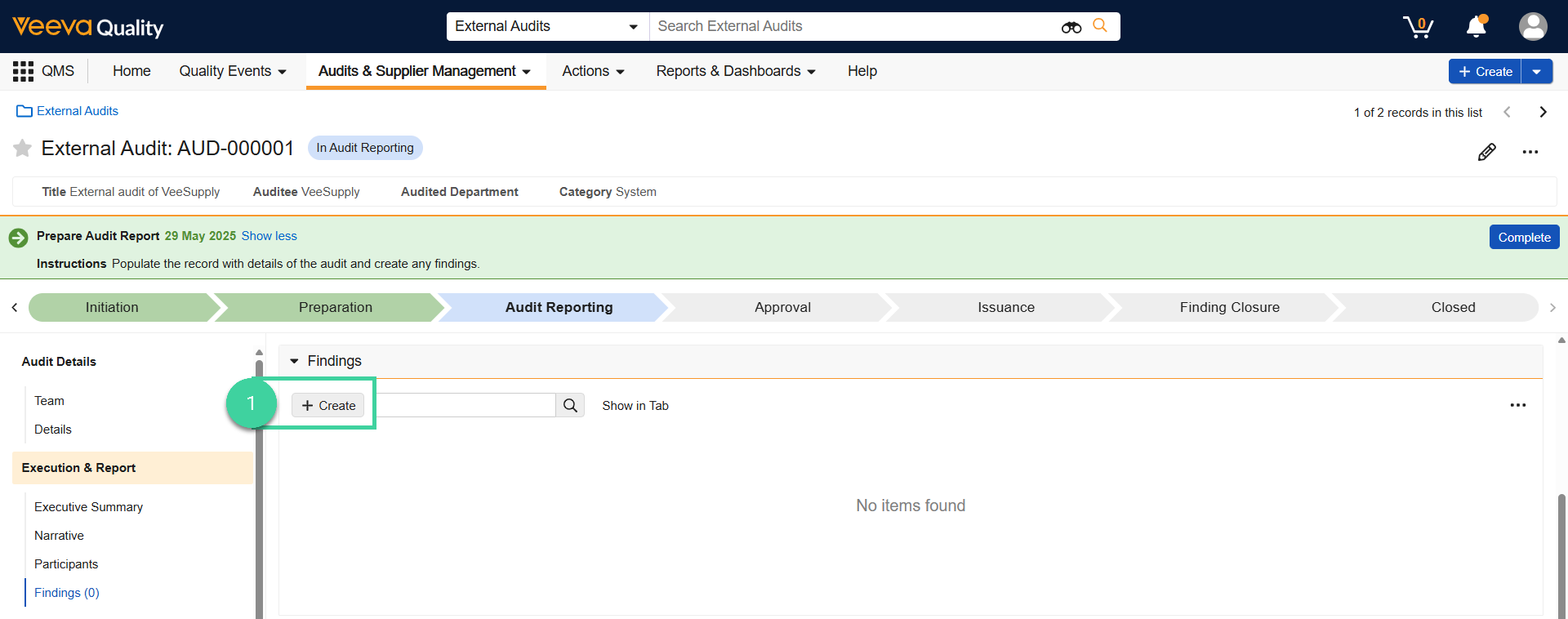
Task: Click Show in Tab link
Action: (635, 405)
